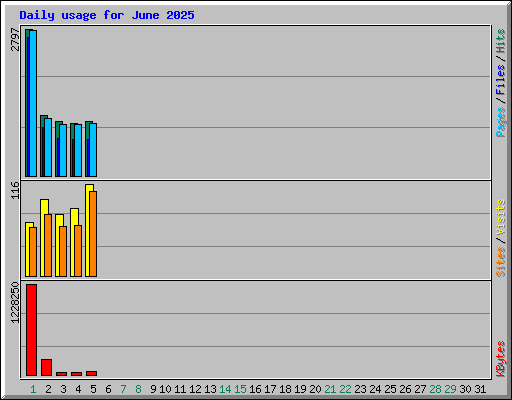Click day 4 on the date axis
Screen dimensions: 512x400
tap(78, 389)
